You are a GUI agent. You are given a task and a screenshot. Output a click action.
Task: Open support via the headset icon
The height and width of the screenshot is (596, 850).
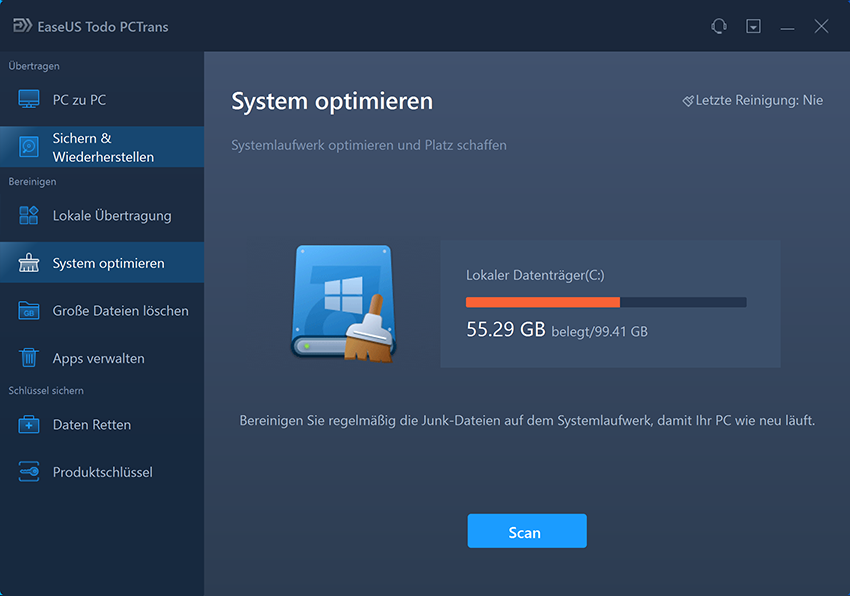click(718, 26)
